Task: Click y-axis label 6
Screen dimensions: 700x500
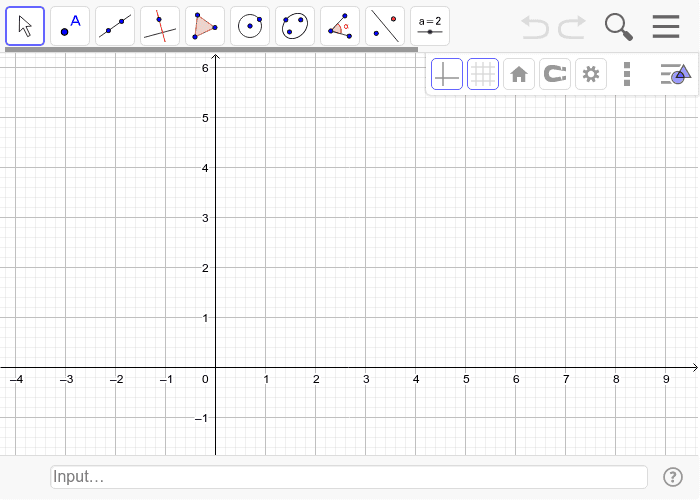Action: pyautogui.click(x=205, y=68)
